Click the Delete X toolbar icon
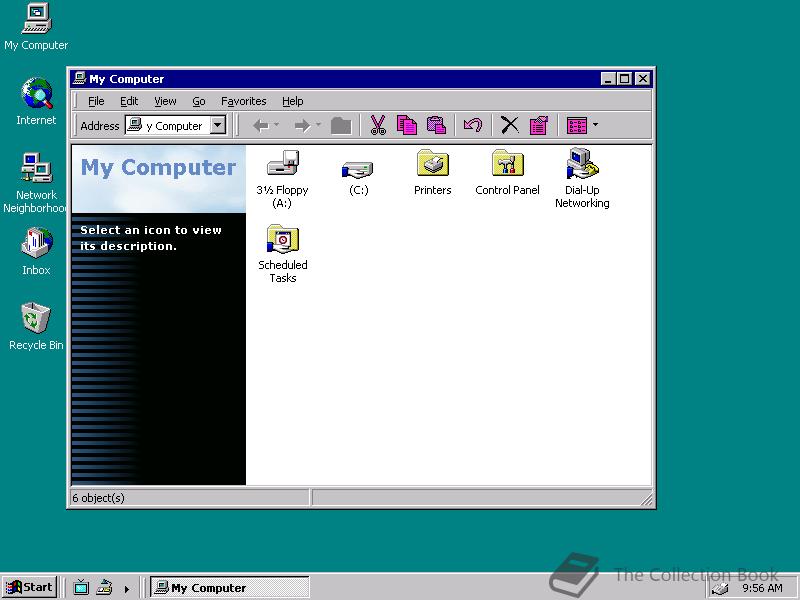This screenshot has width=800, height=600. click(510, 125)
